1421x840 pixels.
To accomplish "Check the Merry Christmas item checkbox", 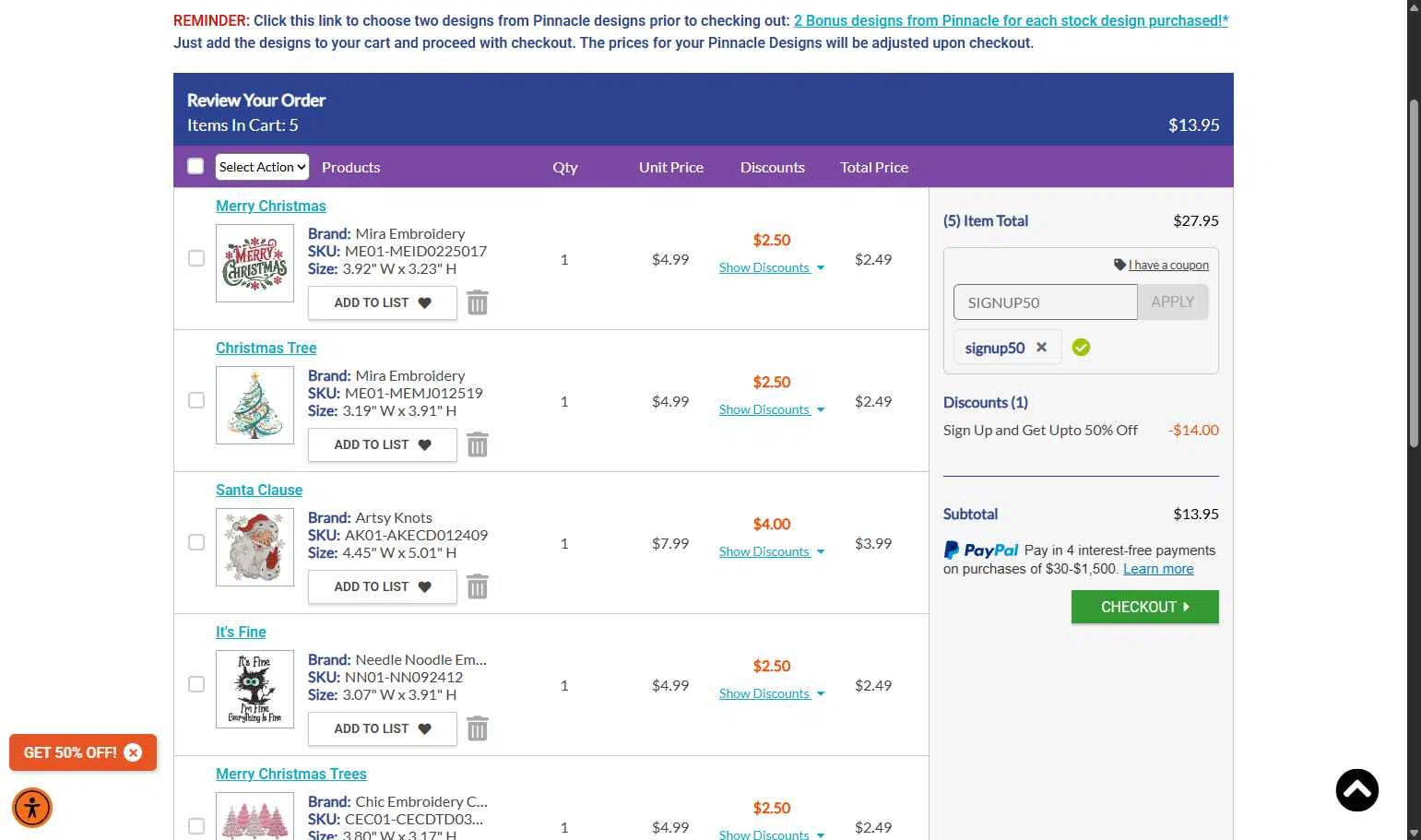I will [x=196, y=258].
